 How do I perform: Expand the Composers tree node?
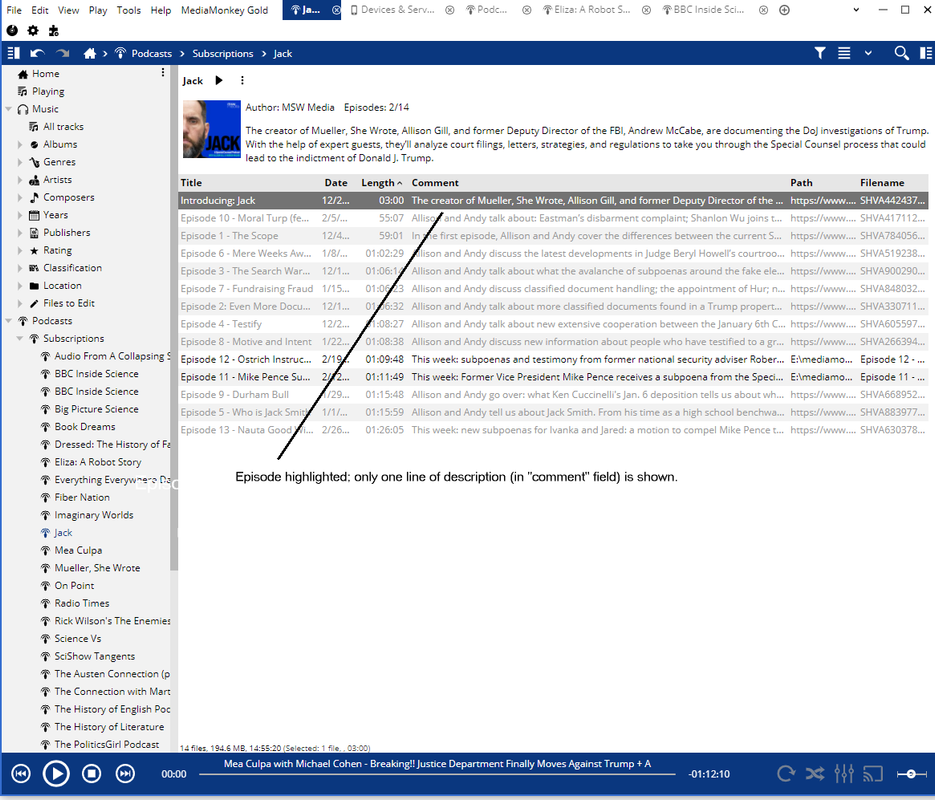[20, 197]
